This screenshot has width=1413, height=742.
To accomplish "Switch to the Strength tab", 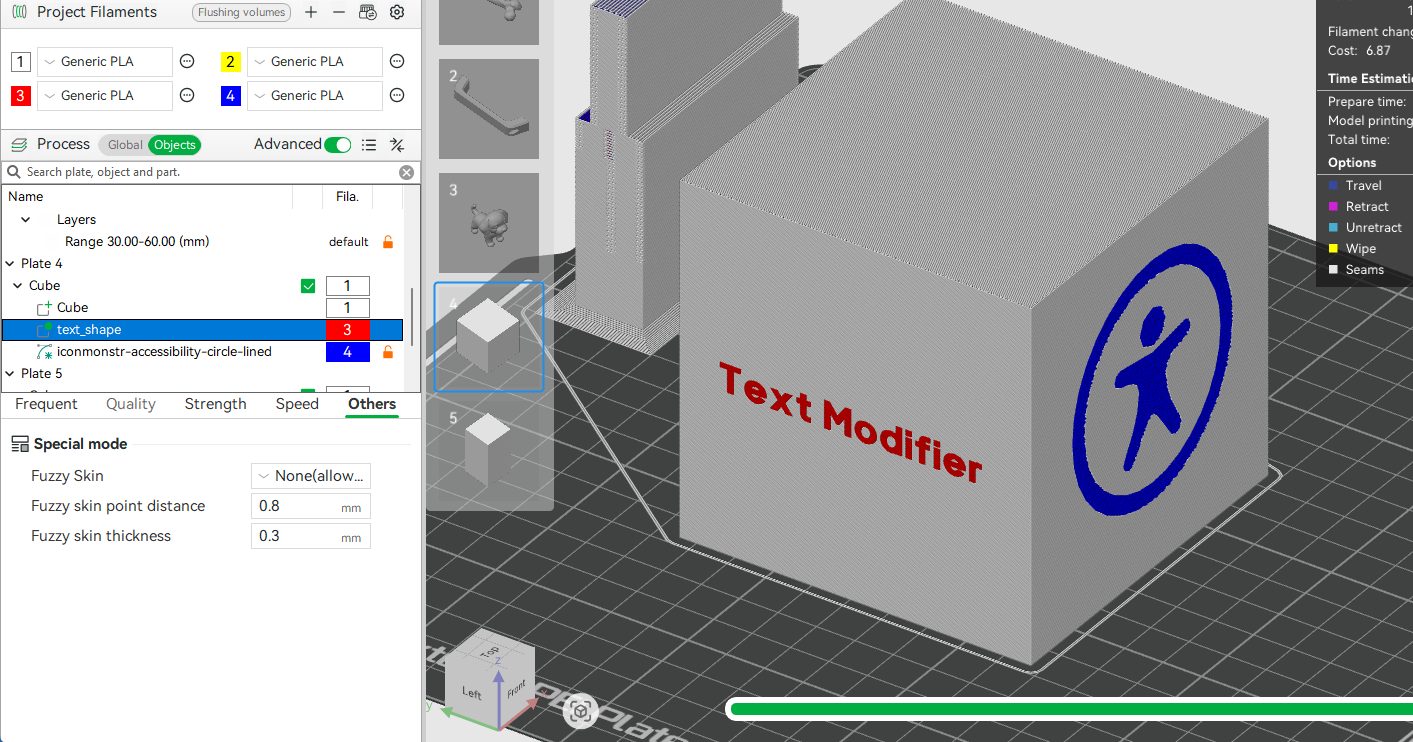I will pyautogui.click(x=215, y=404).
